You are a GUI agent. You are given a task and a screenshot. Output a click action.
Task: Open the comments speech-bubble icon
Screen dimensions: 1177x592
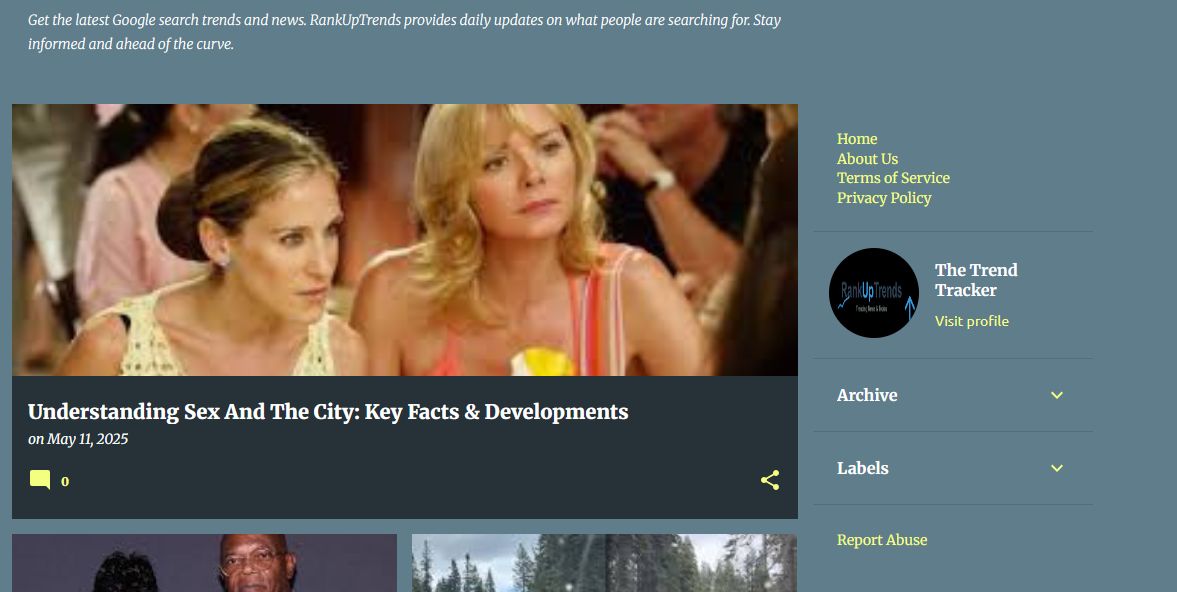pyautogui.click(x=40, y=480)
